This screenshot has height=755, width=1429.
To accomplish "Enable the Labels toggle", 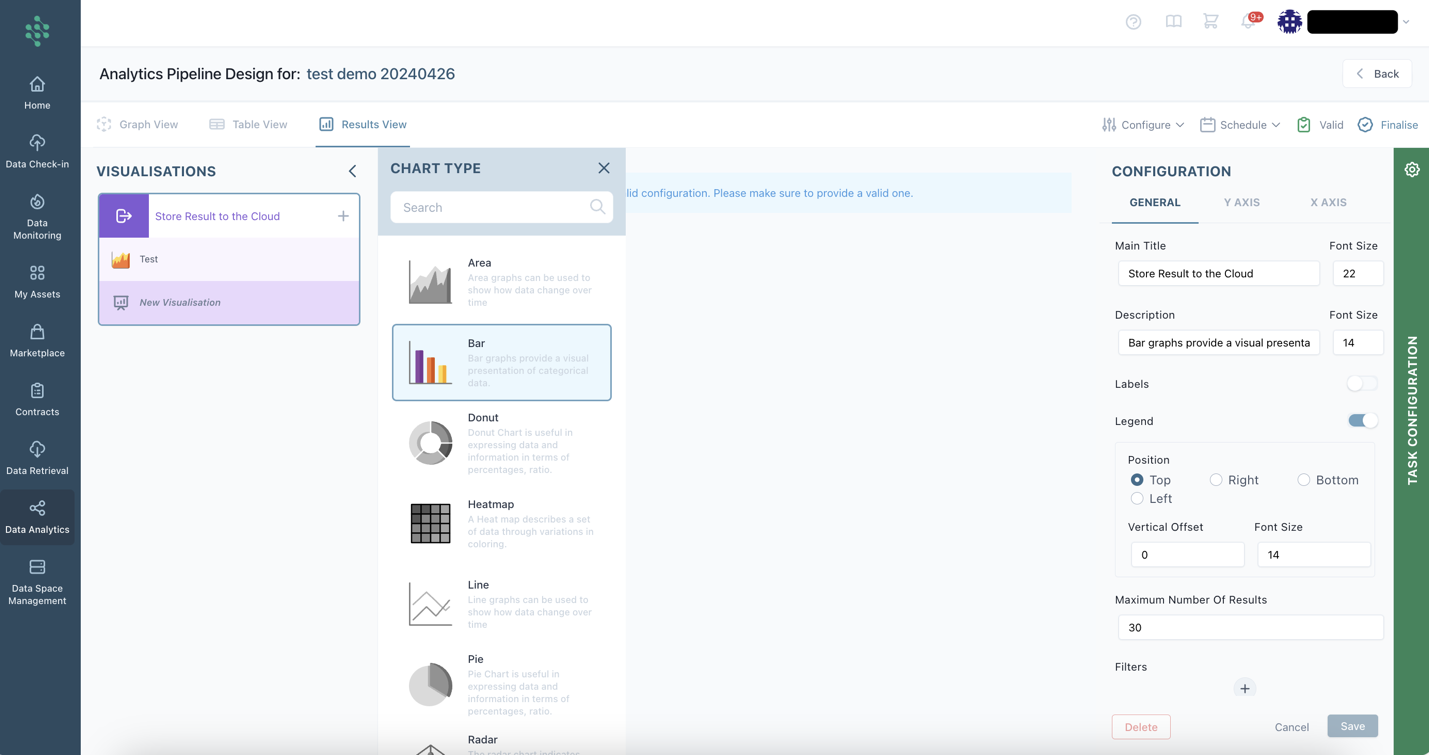I will 1361,384.
